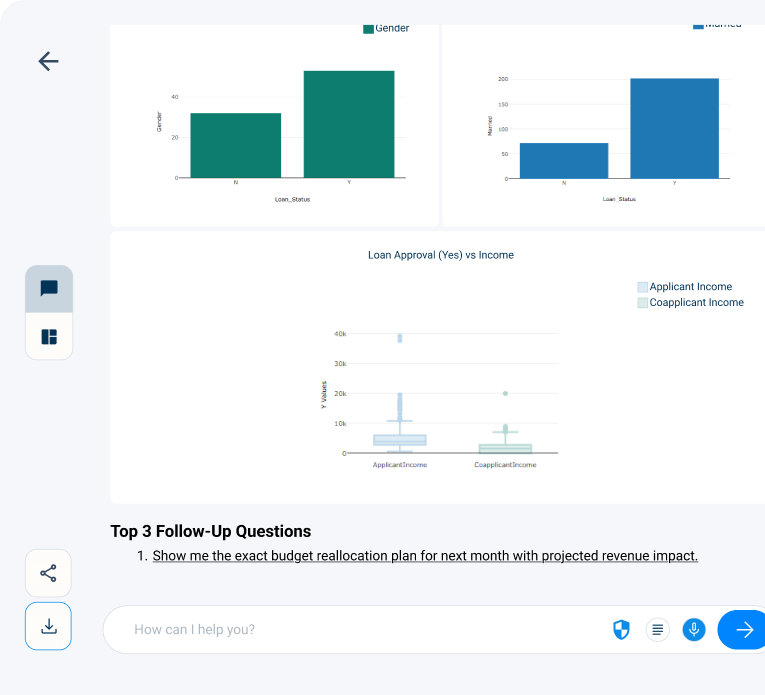
Task: Type in the 'How can I help you?' field
Action: click(x=360, y=629)
